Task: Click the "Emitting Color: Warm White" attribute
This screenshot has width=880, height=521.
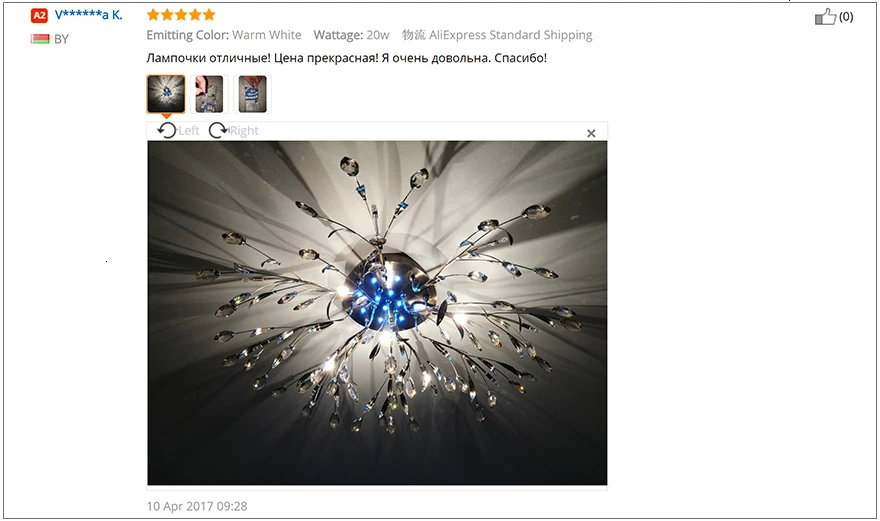Action: pyautogui.click(x=224, y=35)
